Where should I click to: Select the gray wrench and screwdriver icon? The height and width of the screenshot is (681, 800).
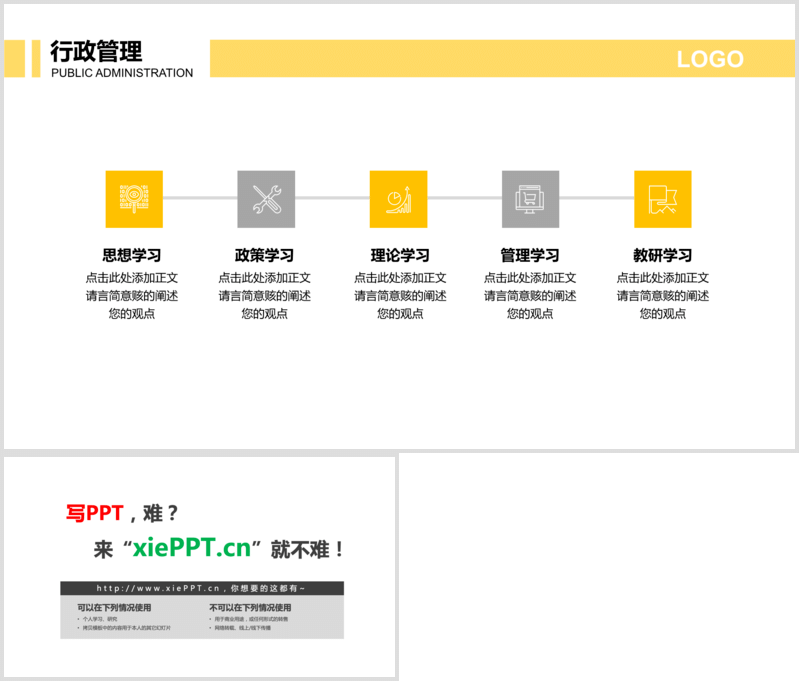[266, 199]
